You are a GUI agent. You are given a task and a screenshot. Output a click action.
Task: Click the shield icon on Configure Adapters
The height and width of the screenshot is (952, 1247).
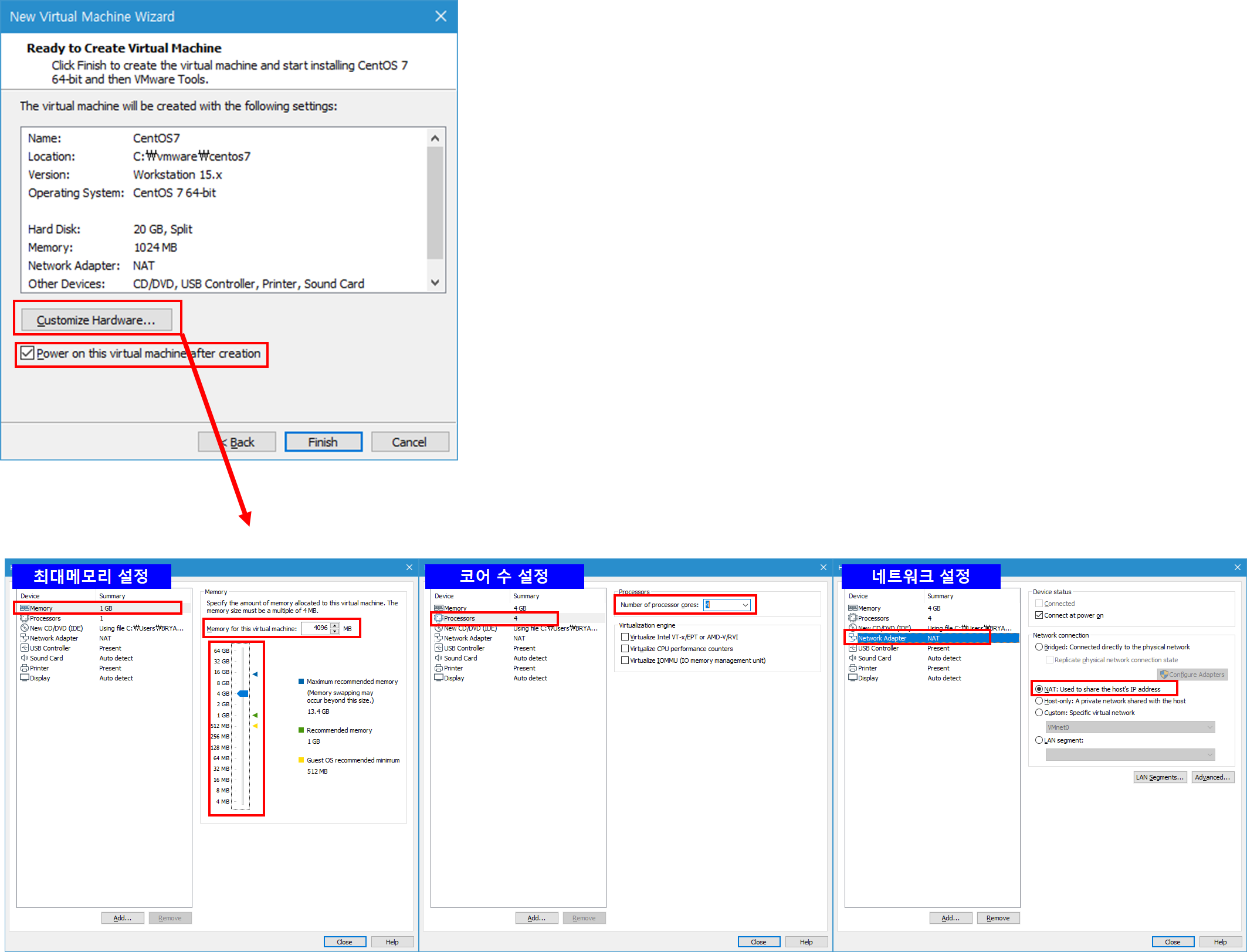click(1164, 675)
